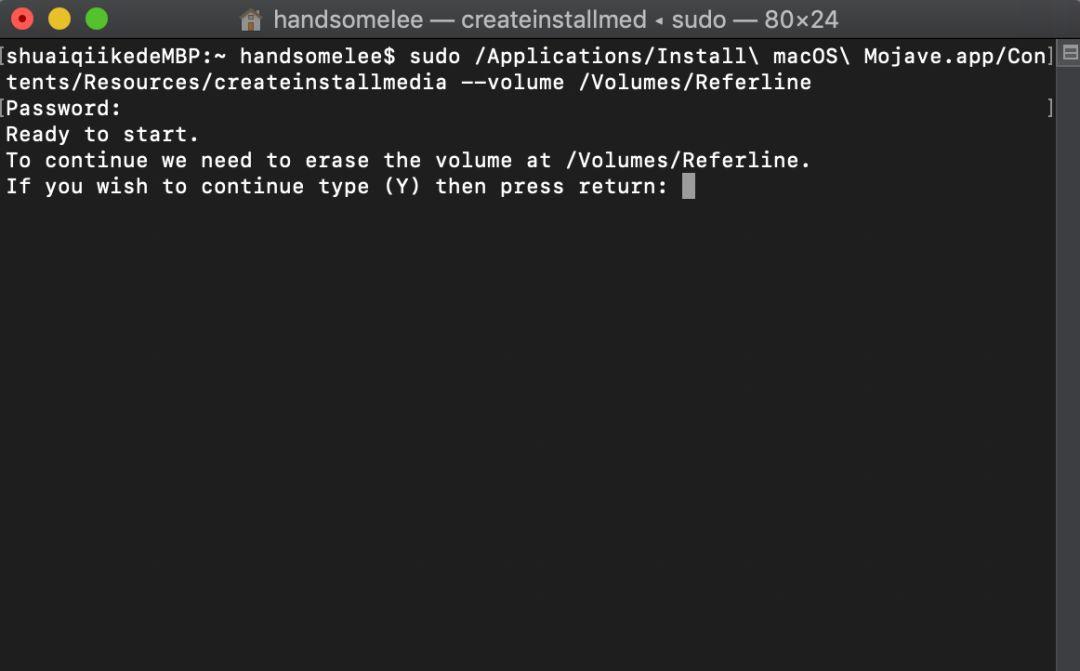The width and height of the screenshot is (1080, 671).
Task: Click 'sudo' in the window title bar
Action: click(x=699, y=19)
